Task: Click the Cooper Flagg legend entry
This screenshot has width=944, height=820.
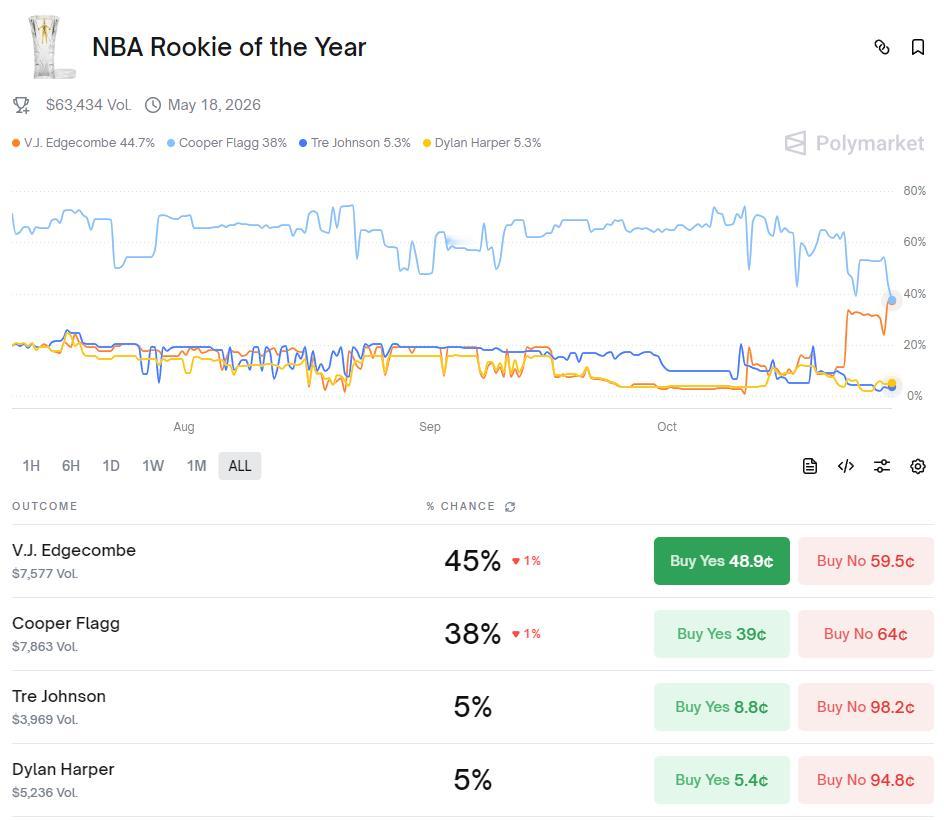Action: coord(227,143)
